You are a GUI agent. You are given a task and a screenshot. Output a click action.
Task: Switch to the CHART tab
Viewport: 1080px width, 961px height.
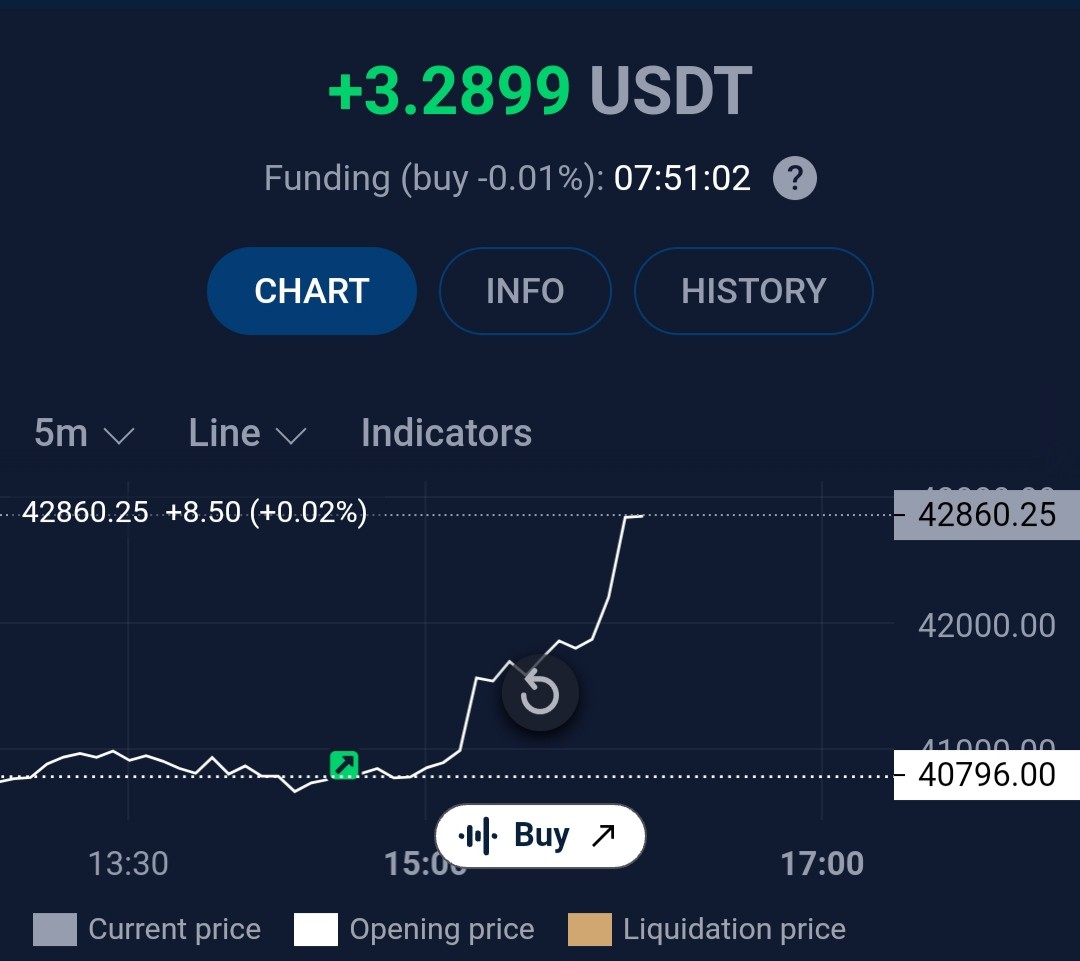[312, 291]
